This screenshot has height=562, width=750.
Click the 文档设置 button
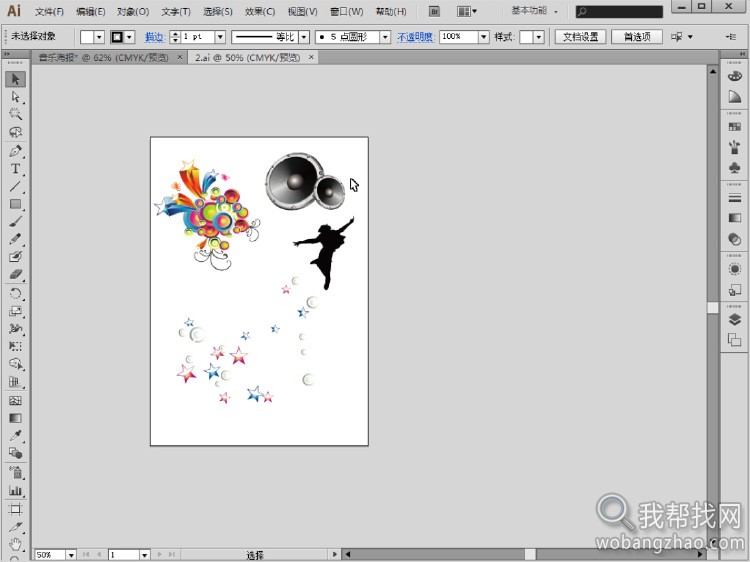tap(580, 37)
